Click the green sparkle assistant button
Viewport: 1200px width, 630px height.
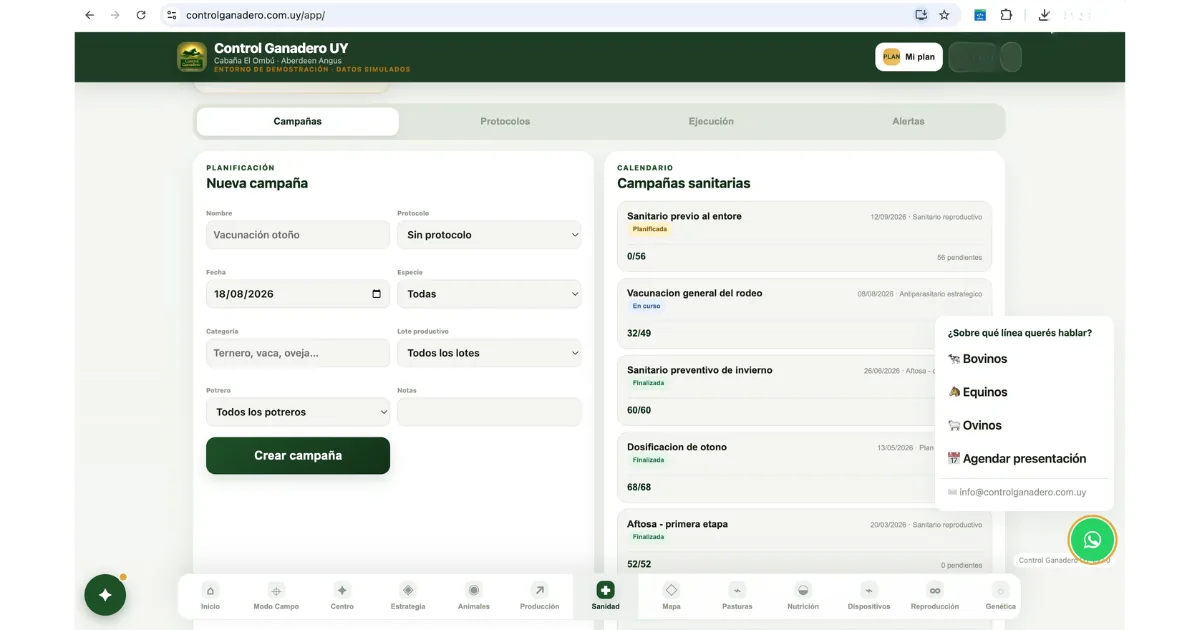point(105,595)
